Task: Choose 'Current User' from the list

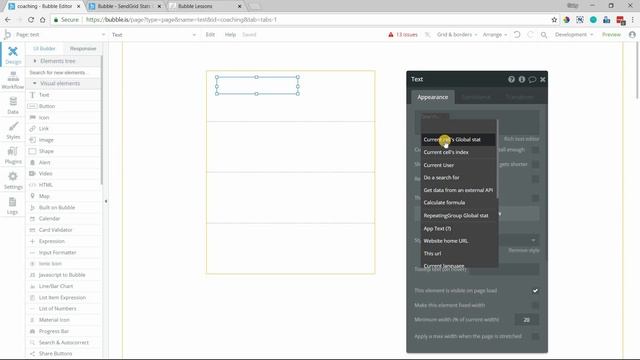Action: (x=459, y=165)
